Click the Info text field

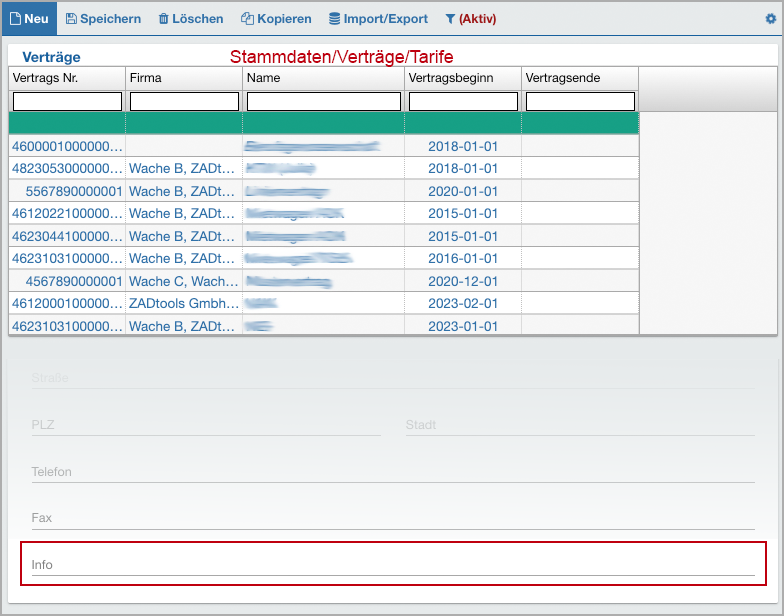[392, 565]
